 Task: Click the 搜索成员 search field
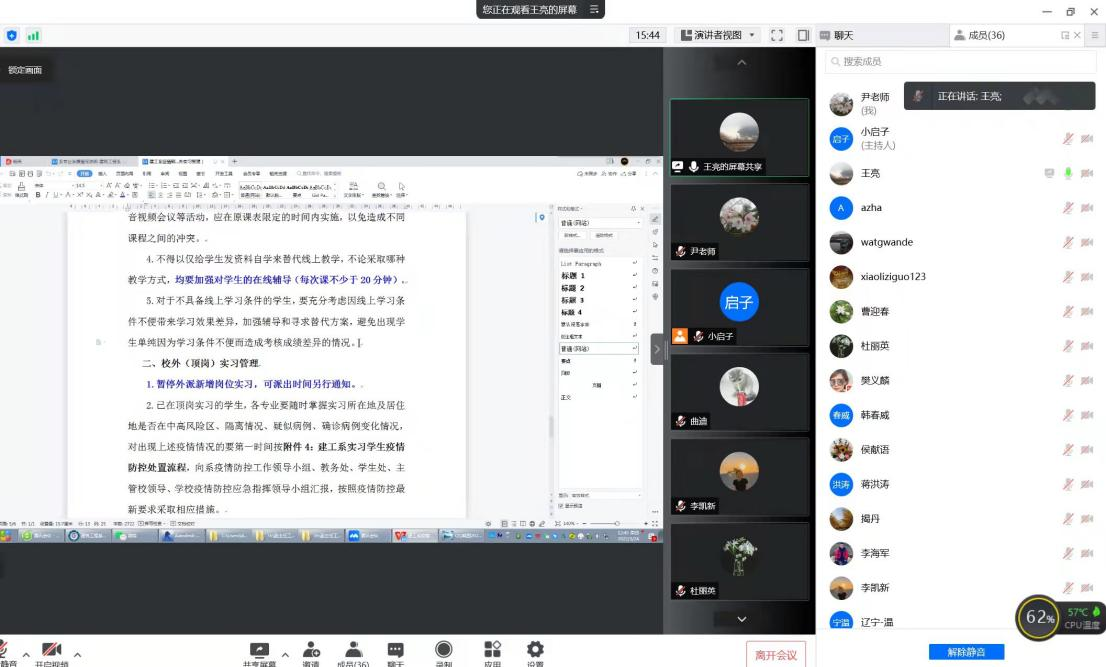(x=960, y=61)
